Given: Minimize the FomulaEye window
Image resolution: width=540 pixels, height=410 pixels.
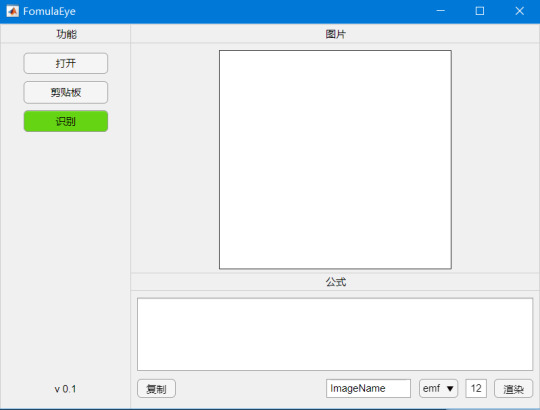Looking at the screenshot, I should click(x=440, y=11).
